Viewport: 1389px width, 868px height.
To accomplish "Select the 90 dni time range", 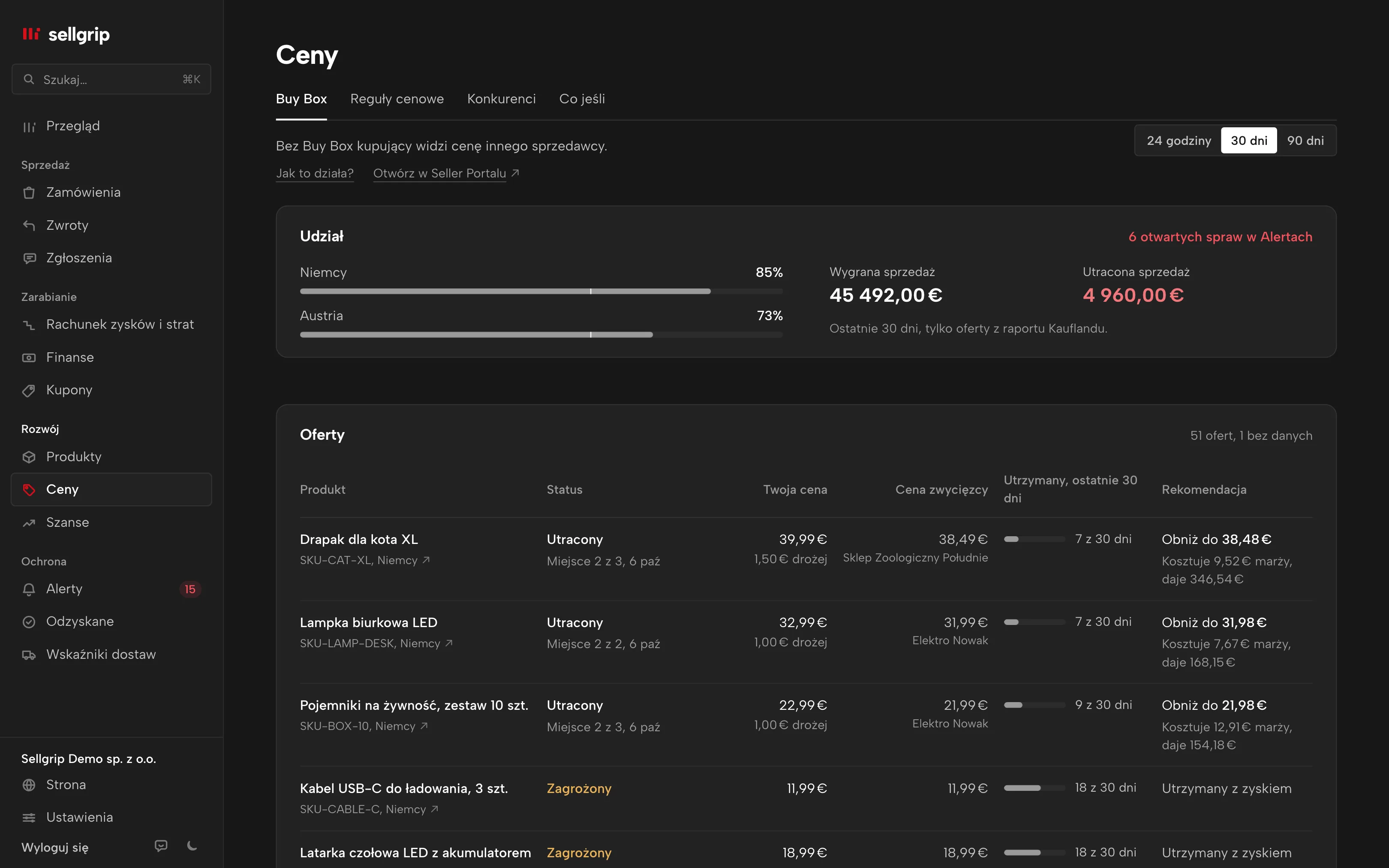I will [1305, 141].
